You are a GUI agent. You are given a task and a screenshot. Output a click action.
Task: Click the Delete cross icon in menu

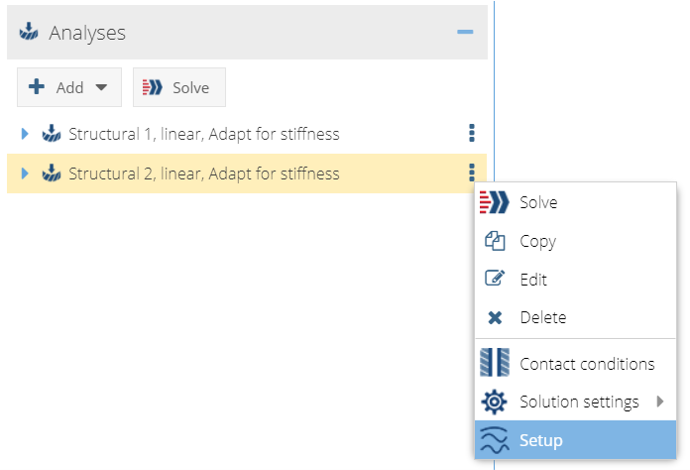[x=495, y=318]
